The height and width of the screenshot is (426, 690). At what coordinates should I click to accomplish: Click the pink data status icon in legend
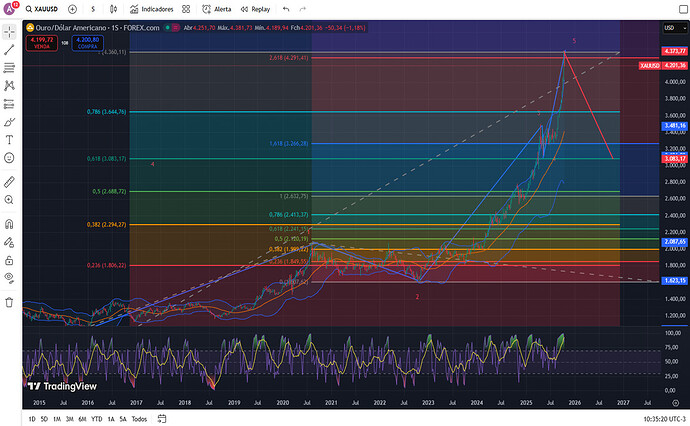tap(176, 28)
